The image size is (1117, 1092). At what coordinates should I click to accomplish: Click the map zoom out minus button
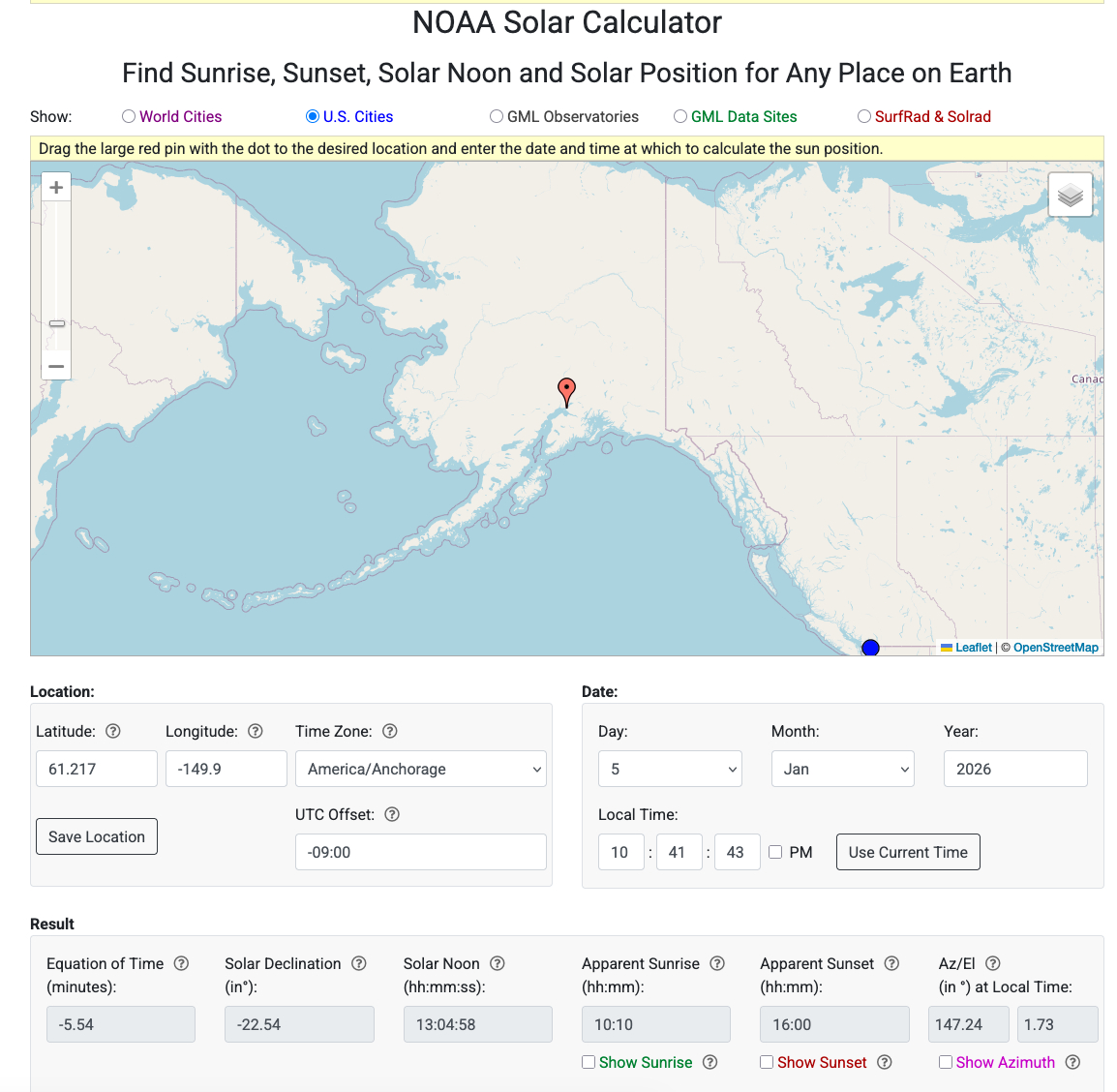click(56, 366)
